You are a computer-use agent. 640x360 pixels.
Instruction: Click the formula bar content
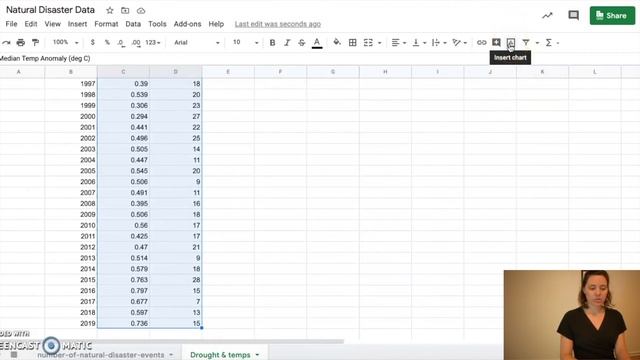(x=45, y=58)
